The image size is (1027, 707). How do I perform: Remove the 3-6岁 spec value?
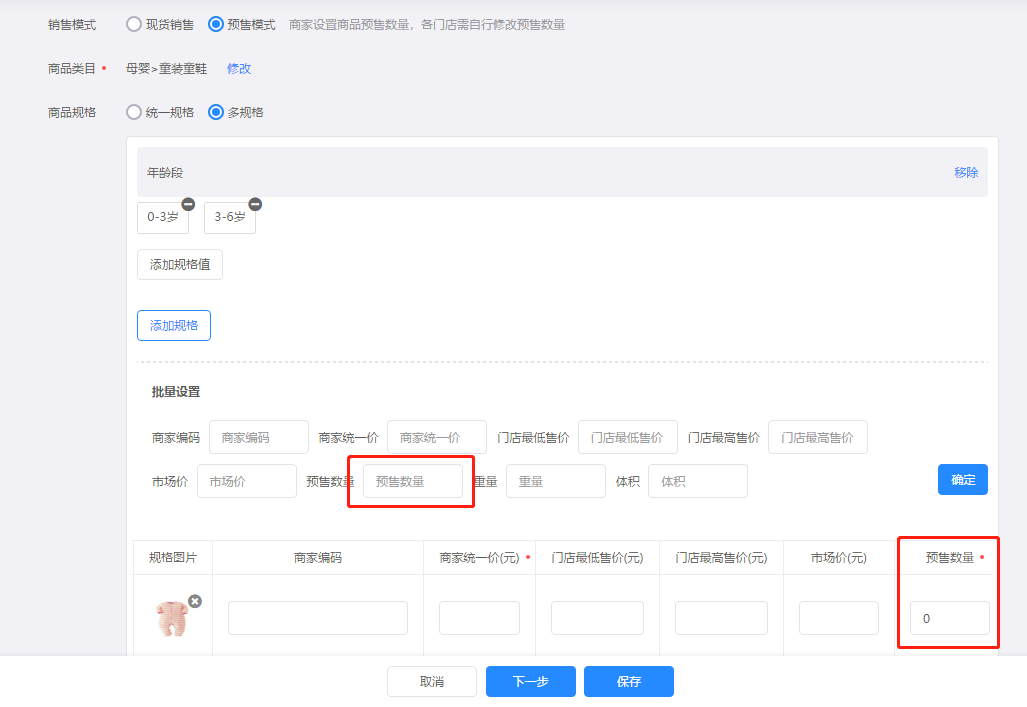255,204
